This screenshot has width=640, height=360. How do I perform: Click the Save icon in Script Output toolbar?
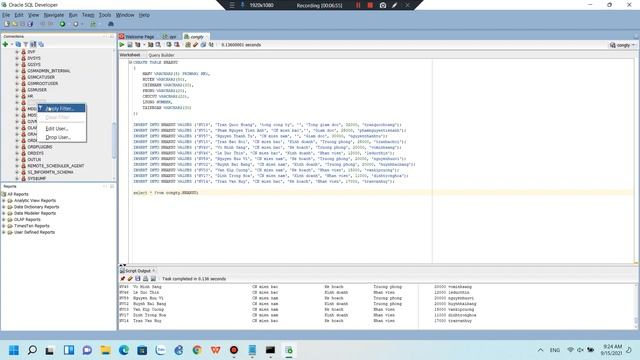tap(138, 279)
